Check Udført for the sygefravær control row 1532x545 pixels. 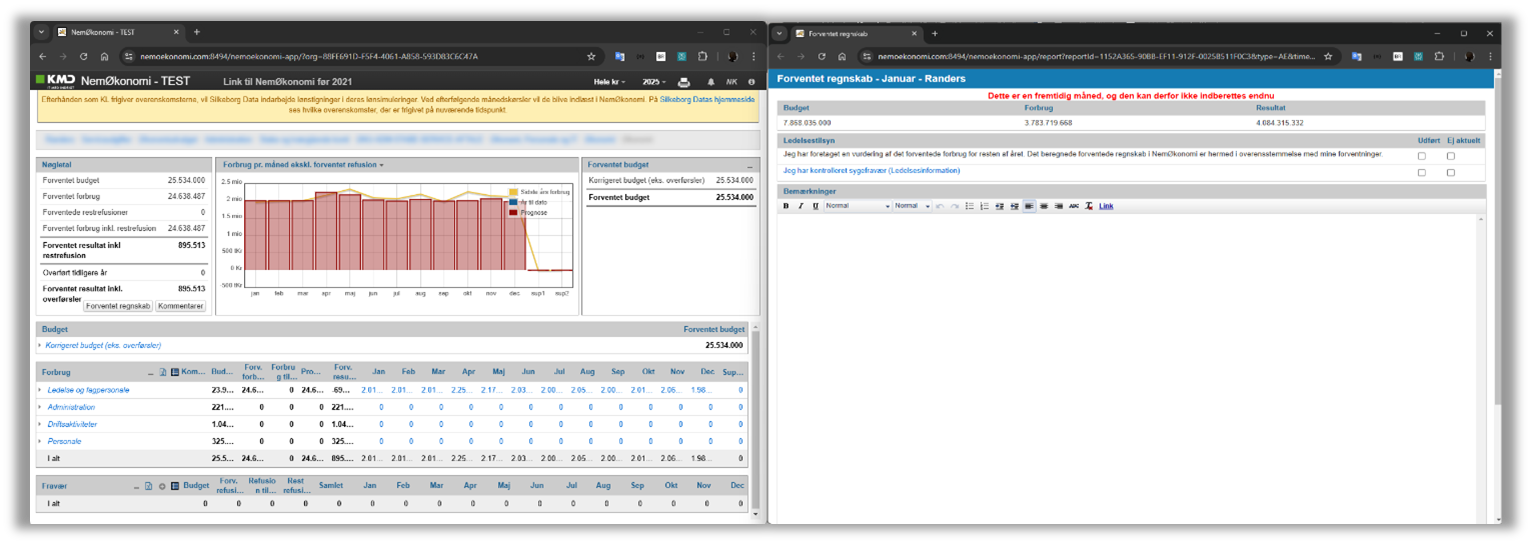[x=1422, y=173]
